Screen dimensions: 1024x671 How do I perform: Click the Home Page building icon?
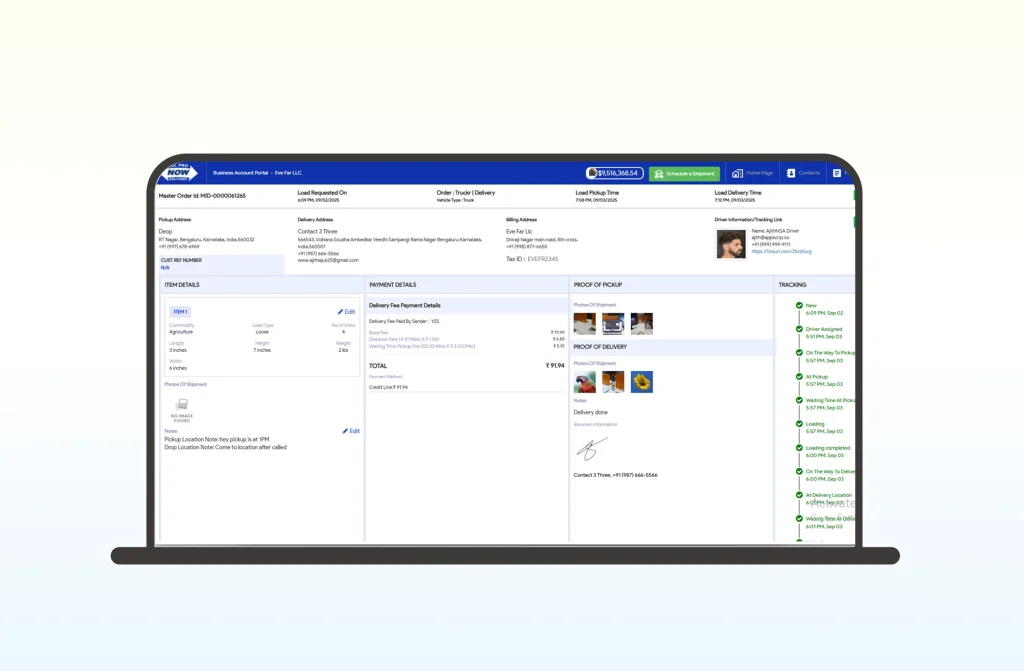737,173
